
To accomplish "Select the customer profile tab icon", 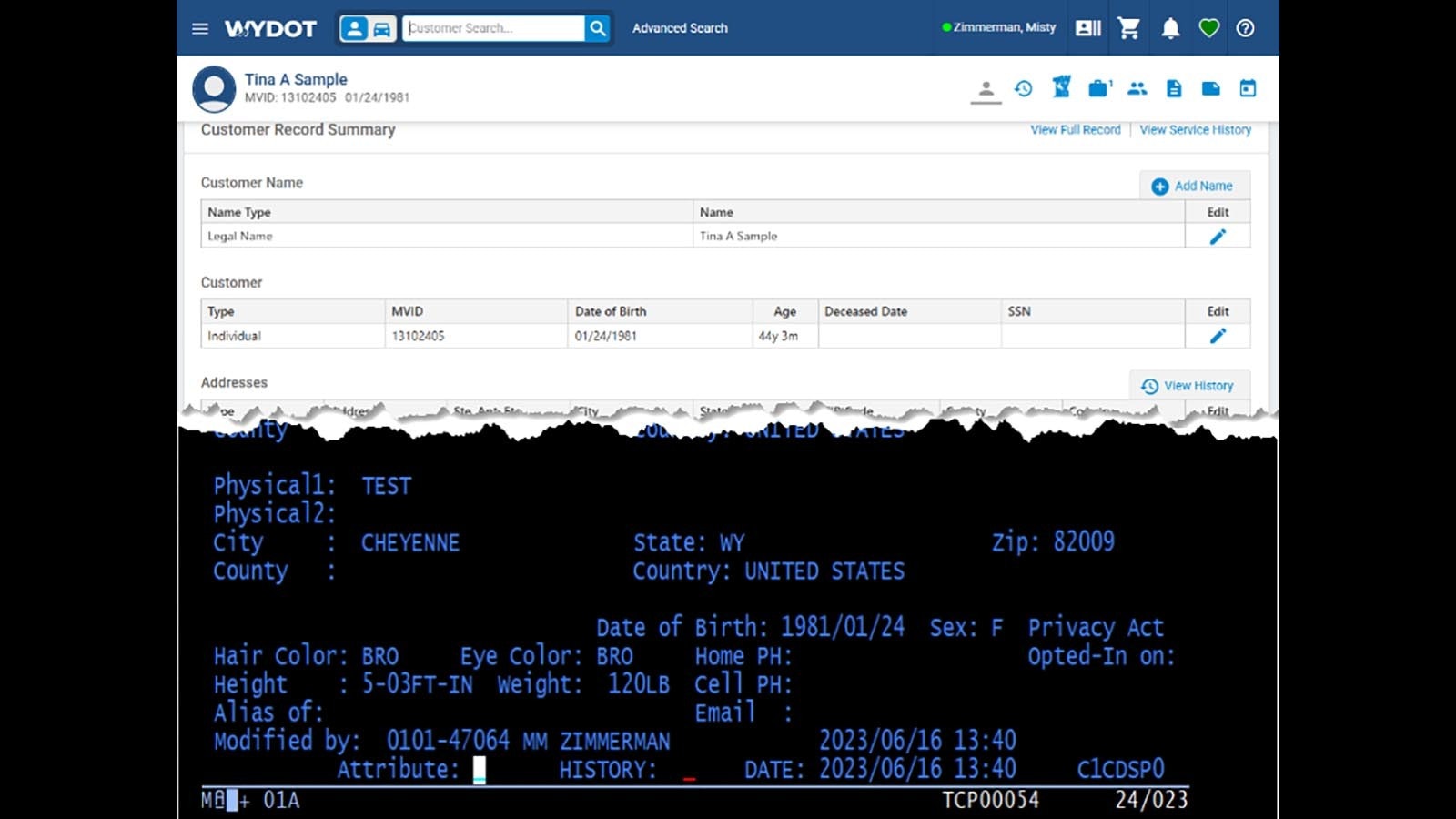I will pos(986,89).
